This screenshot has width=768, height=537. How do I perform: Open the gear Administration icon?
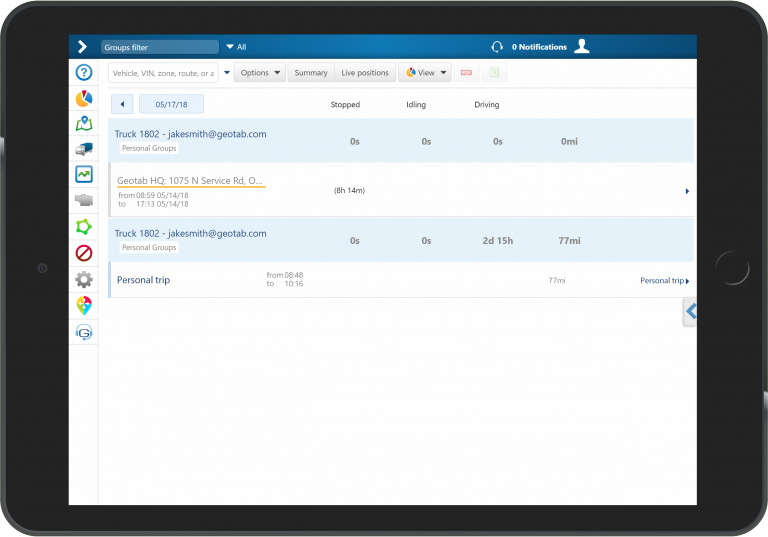(84, 280)
